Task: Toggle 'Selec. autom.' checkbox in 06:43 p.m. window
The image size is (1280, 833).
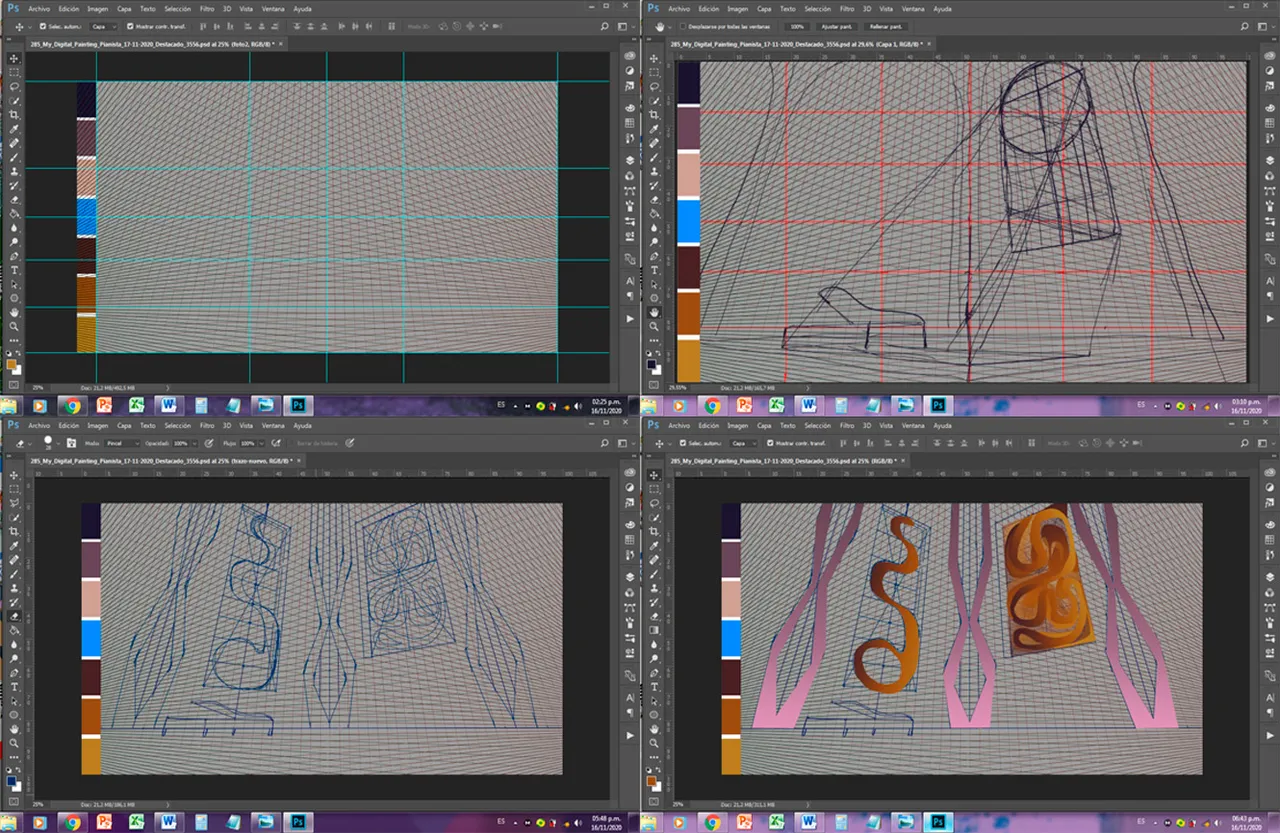Action: [683, 443]
